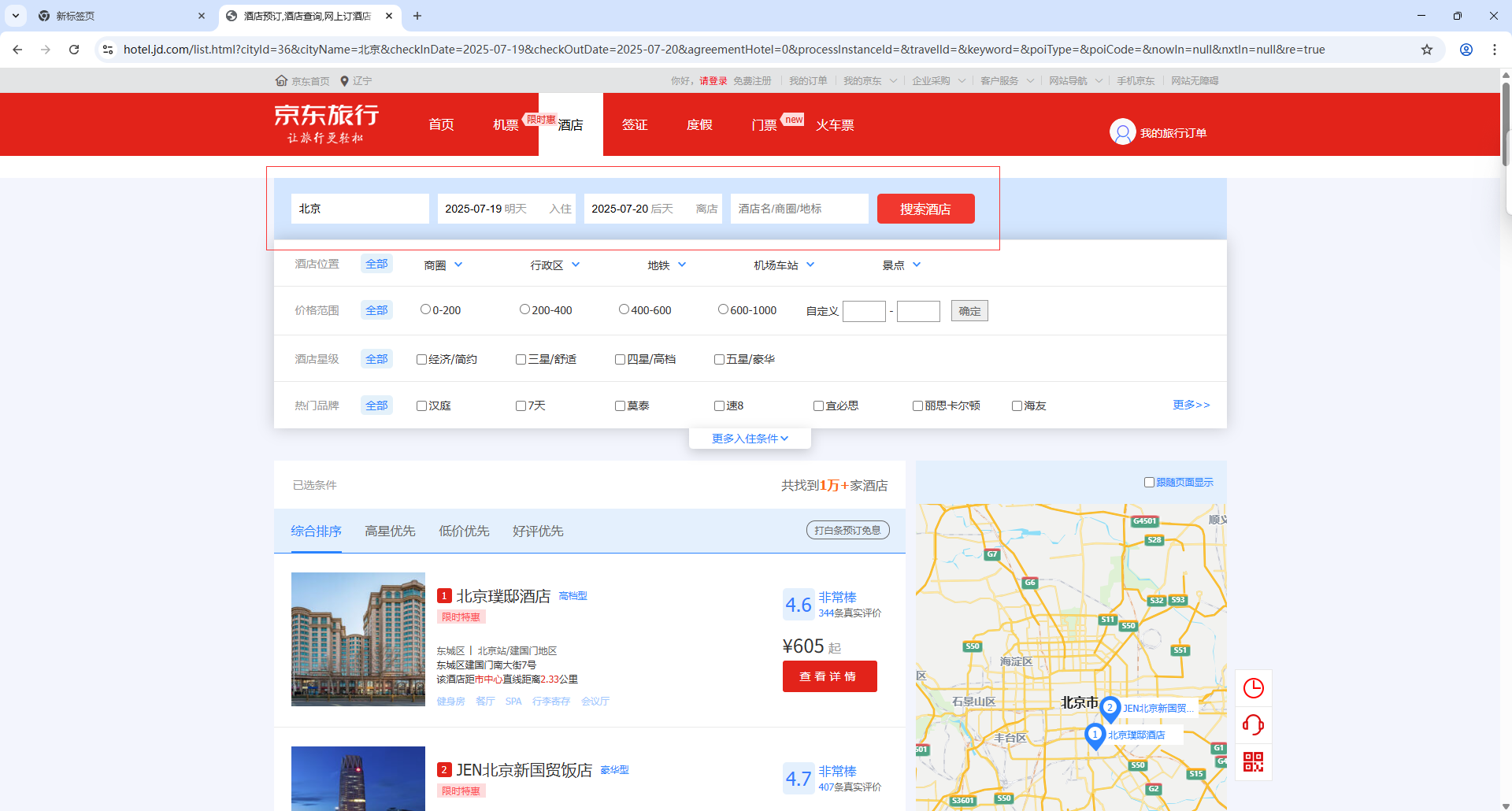Expand the 景点 dropdown
The height and width of the screenshot is (811, 1512).
pos(902,265)
